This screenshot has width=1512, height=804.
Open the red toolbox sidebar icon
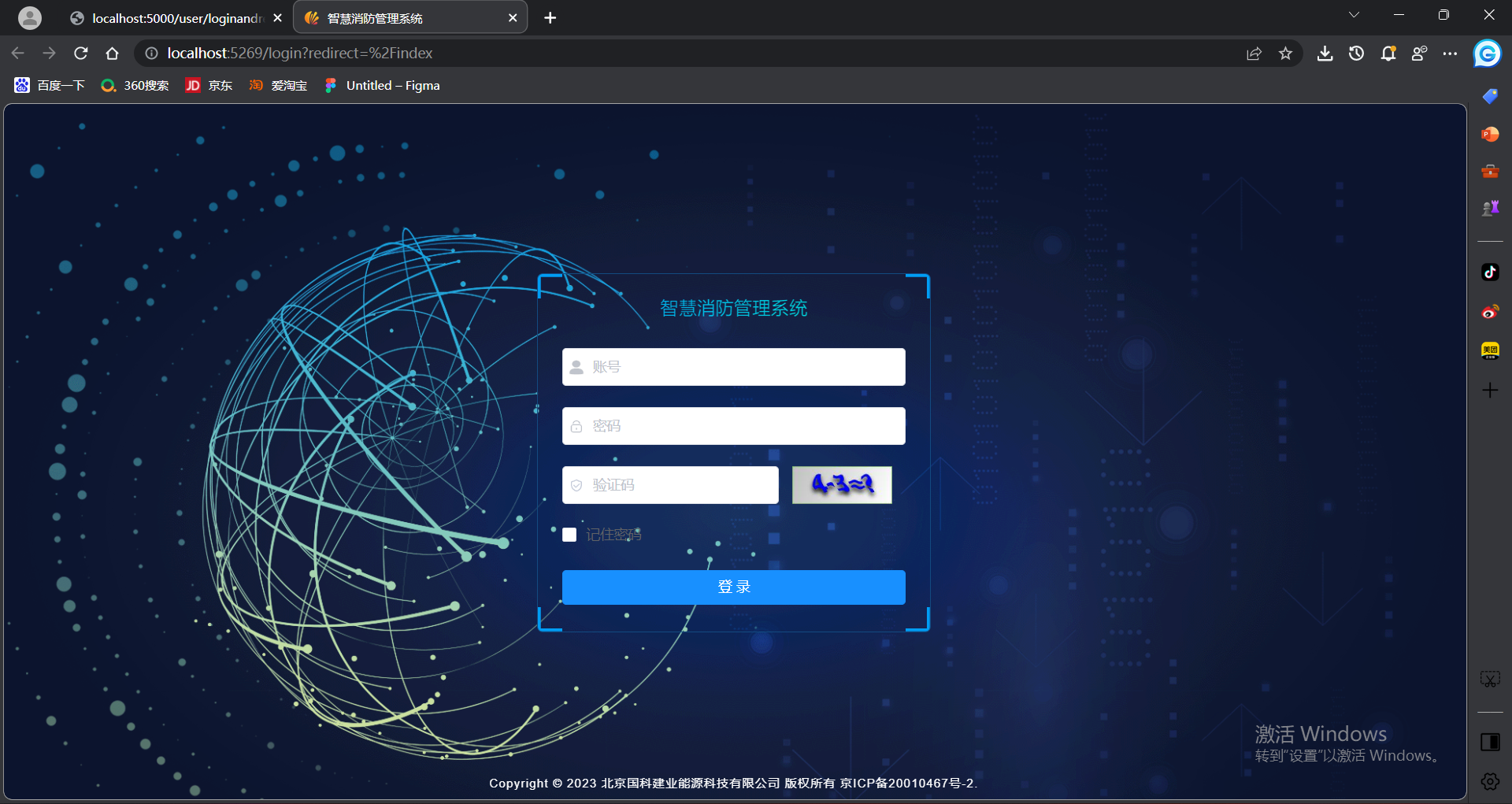pos(1490,171)
